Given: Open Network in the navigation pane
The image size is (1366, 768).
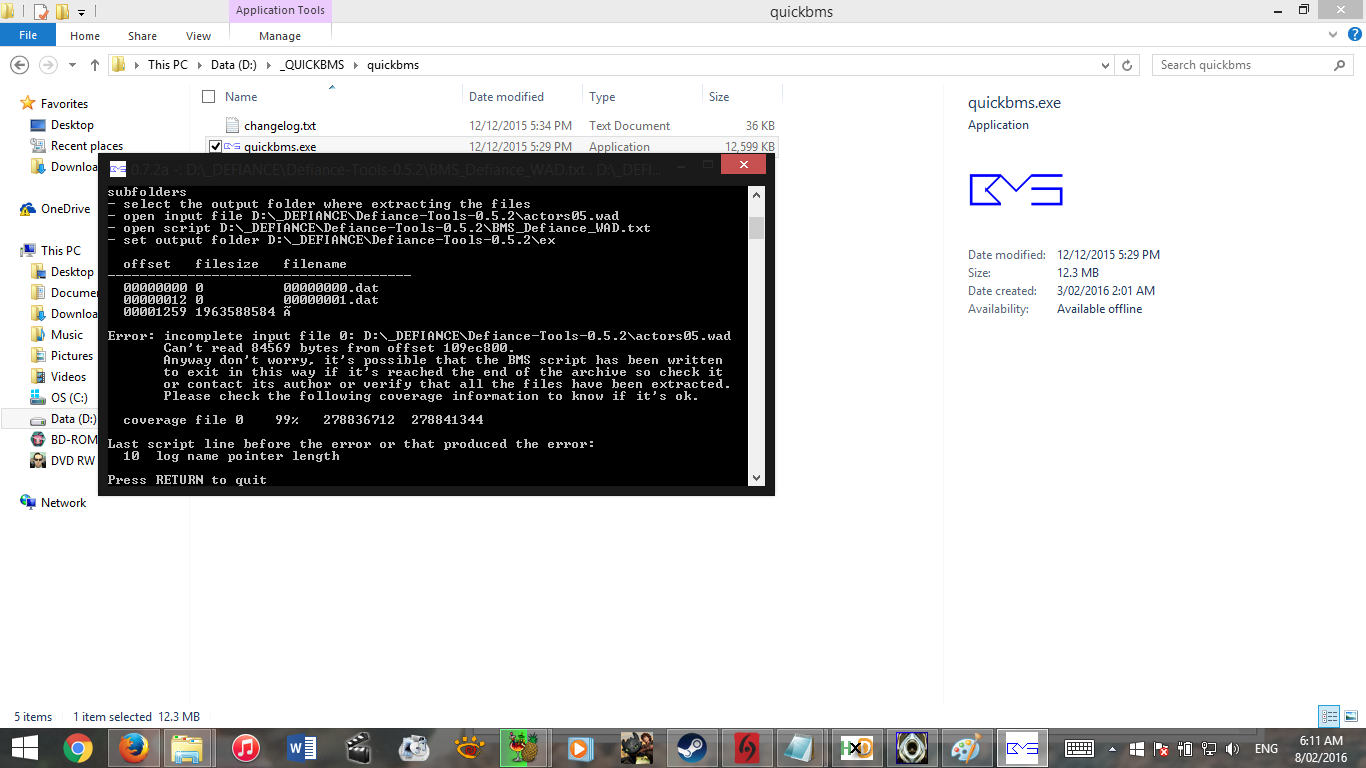Looking at the screenshot, I should pos(63,503).
